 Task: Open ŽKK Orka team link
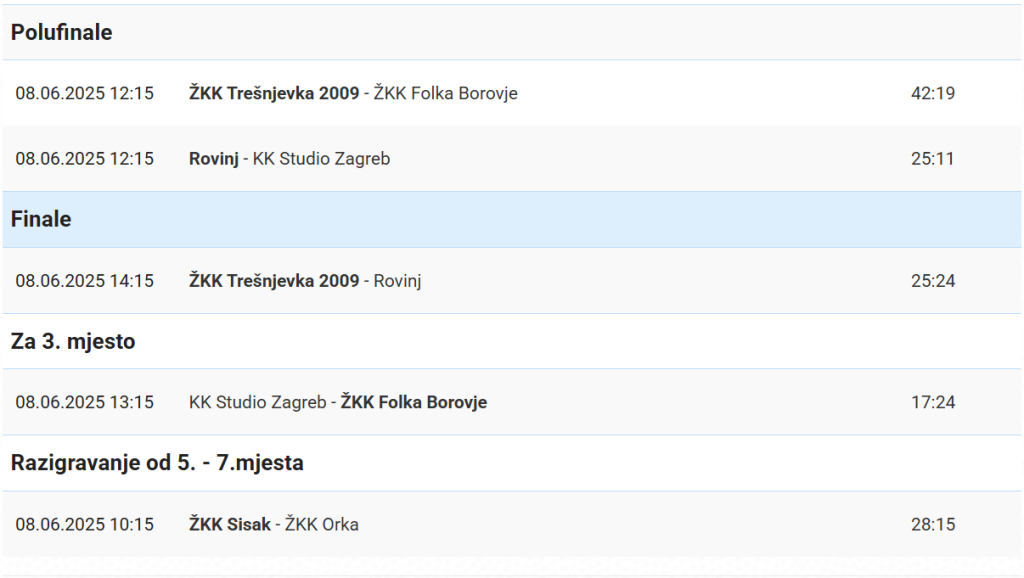(x=322, y=524)
